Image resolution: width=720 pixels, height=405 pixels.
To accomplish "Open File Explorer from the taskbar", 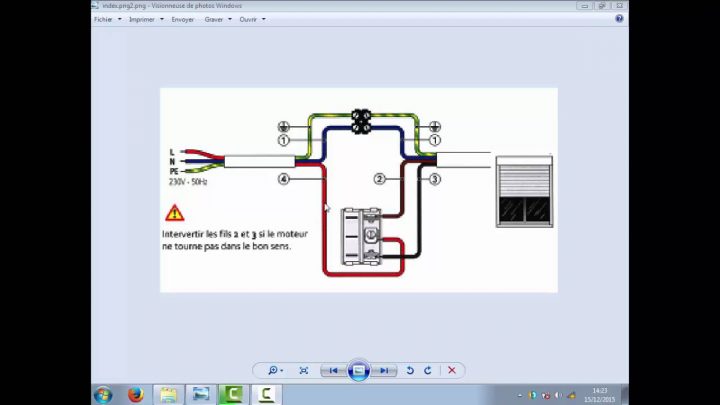I will (168, 394).
